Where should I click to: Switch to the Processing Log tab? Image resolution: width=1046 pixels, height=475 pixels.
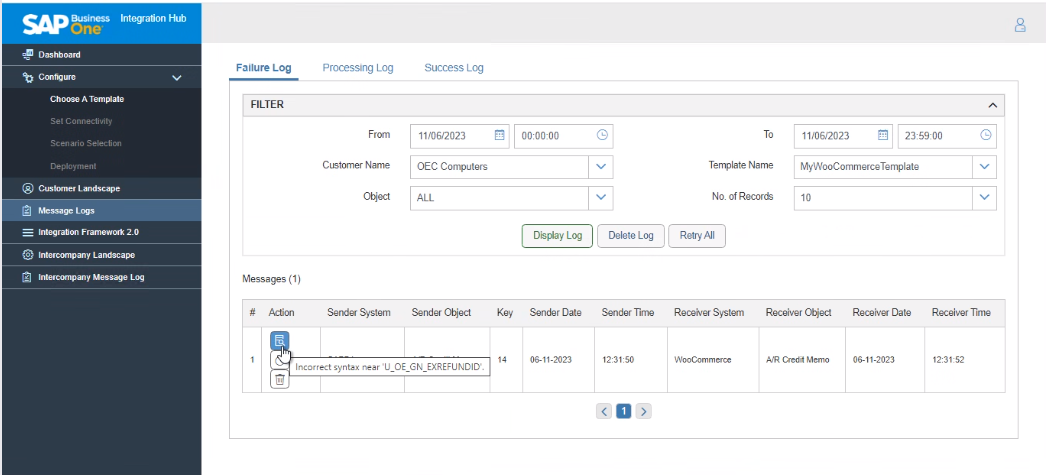pos(358,68)
